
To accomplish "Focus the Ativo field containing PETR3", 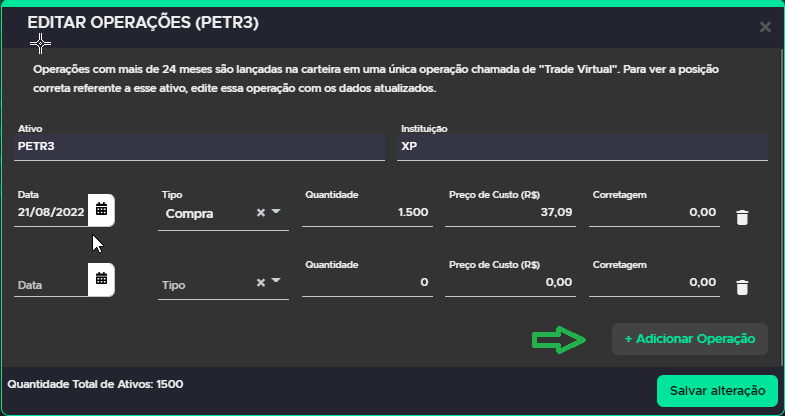I will (x=199, y=147).
